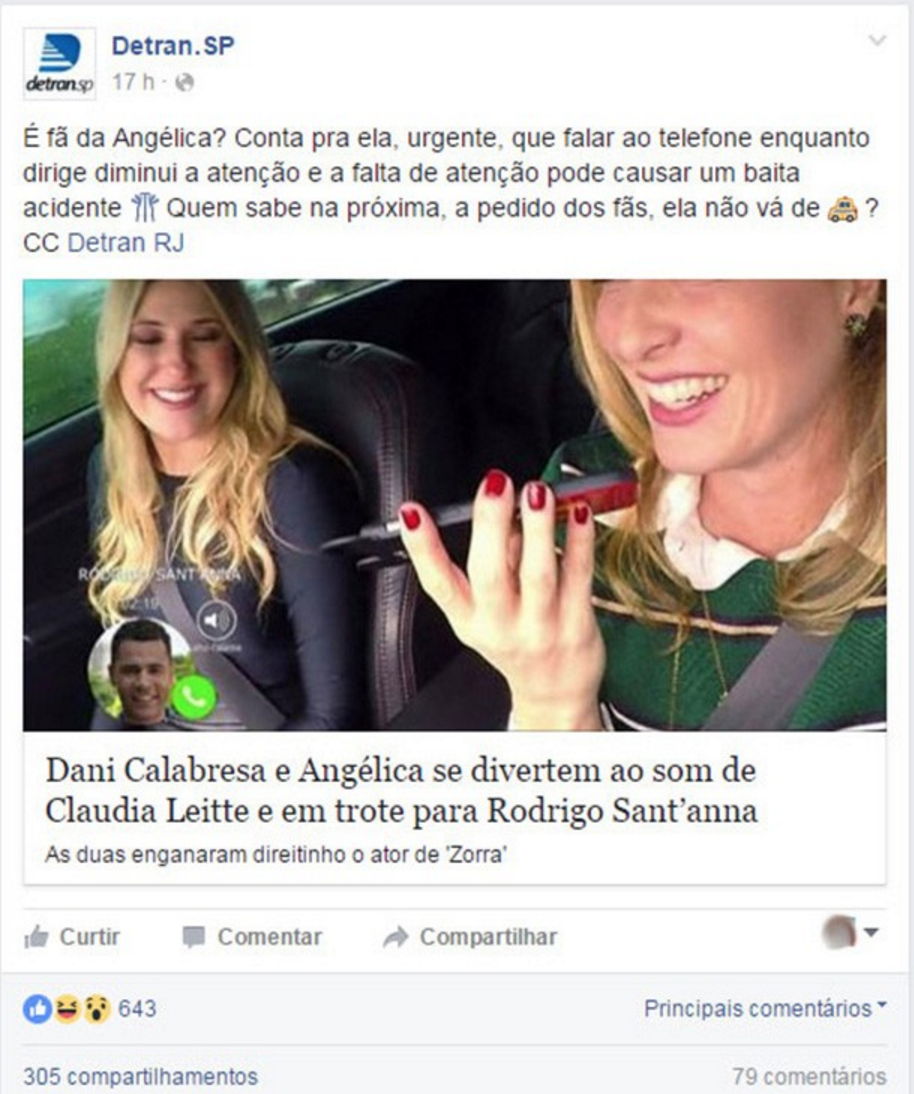Open the Detran.SP page name link
Viewport: 914px width, 1094px height.
(173, 46)
